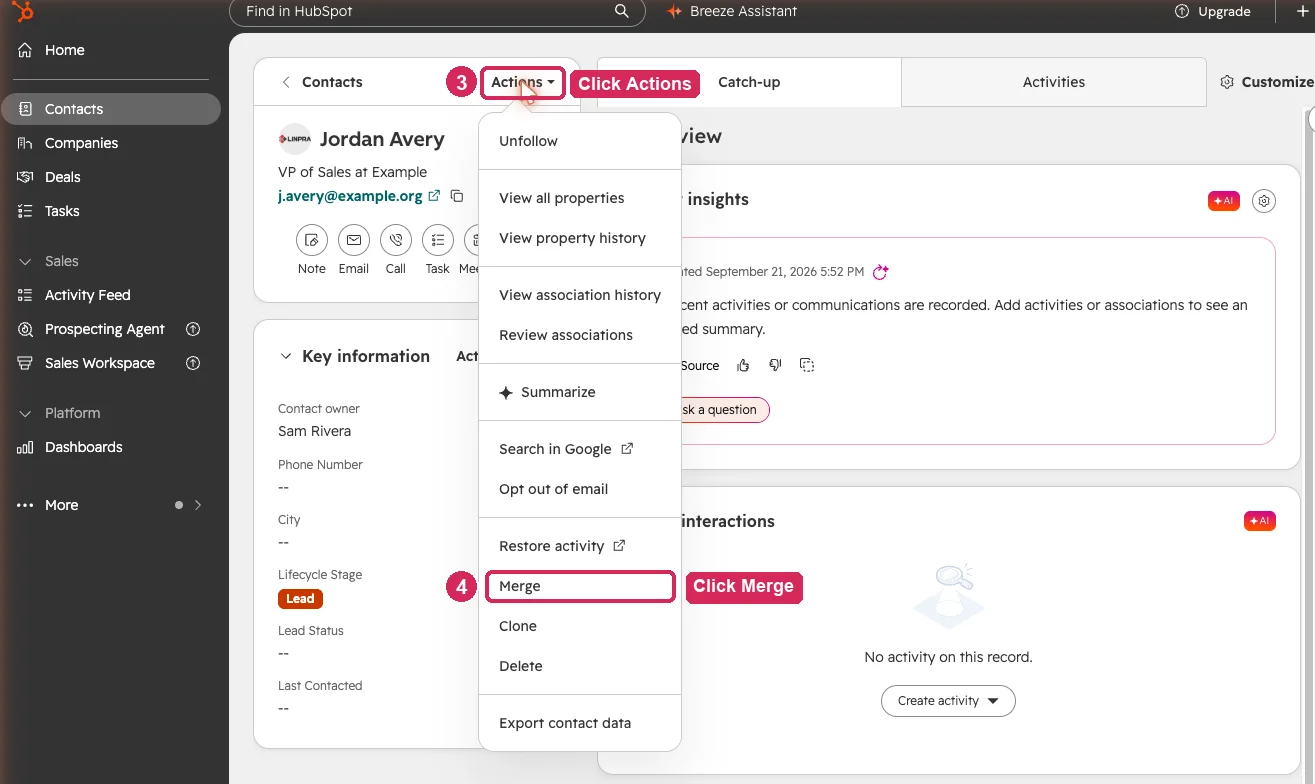Open Prospecting Agent
Screen dimensions: 1315x784
click(x=105, y=329)
